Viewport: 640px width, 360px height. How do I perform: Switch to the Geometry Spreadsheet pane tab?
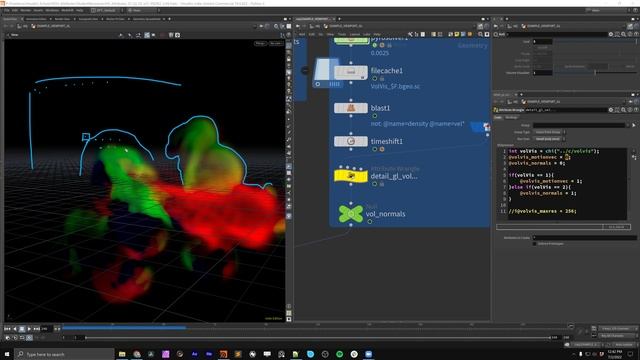147,19
